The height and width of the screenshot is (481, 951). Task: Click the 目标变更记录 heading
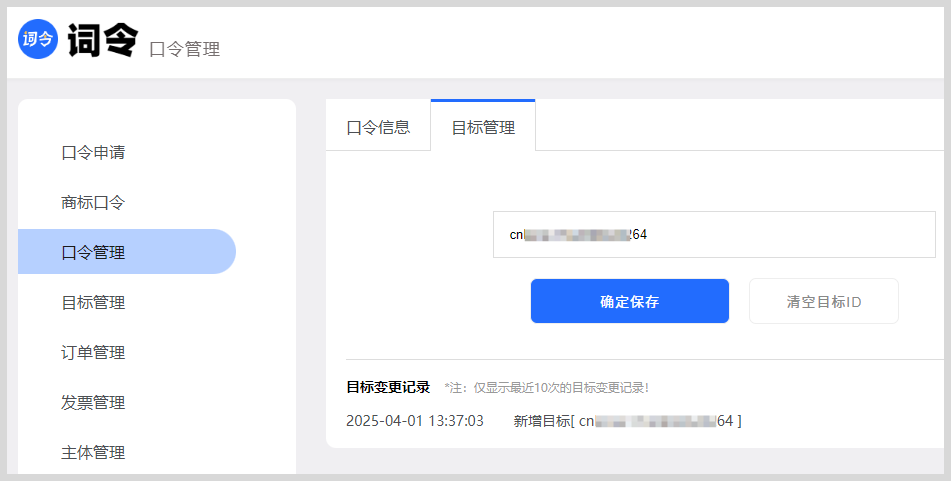coord(388,387)
